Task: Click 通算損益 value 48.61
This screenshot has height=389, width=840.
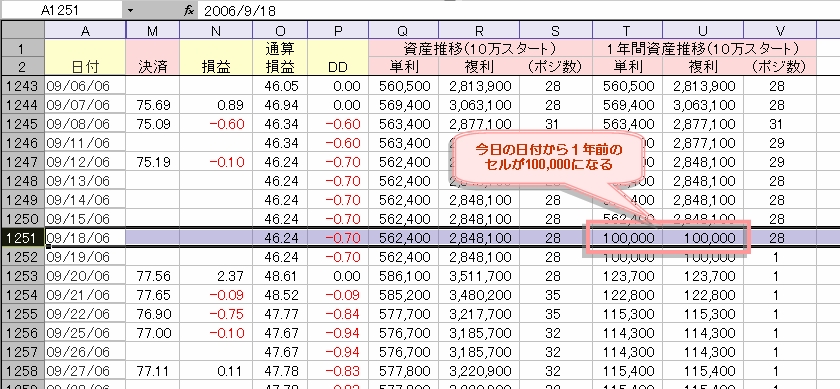Action: coord(280,276)
